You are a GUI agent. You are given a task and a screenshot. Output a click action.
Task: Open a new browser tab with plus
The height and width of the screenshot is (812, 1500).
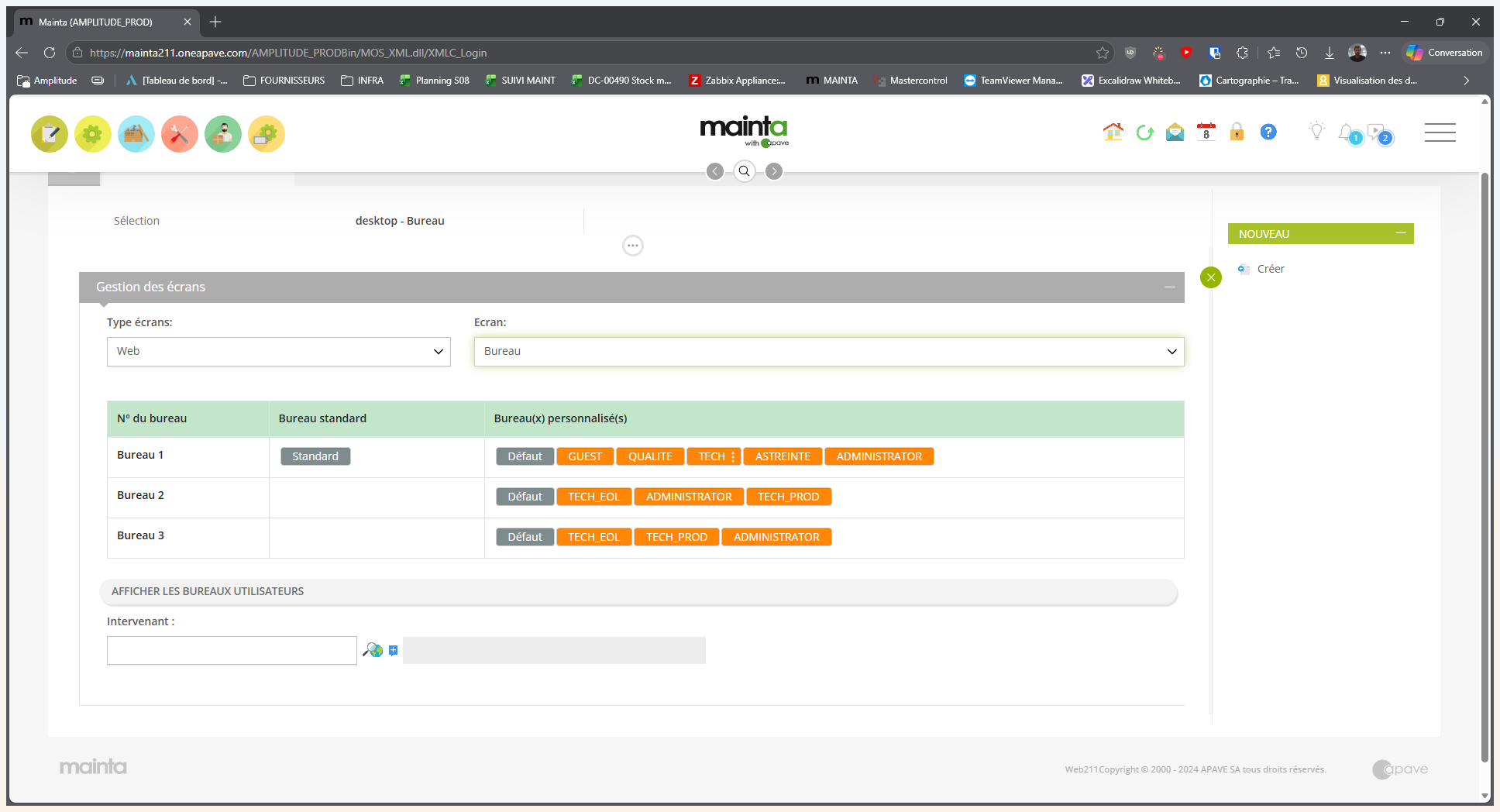215,22
